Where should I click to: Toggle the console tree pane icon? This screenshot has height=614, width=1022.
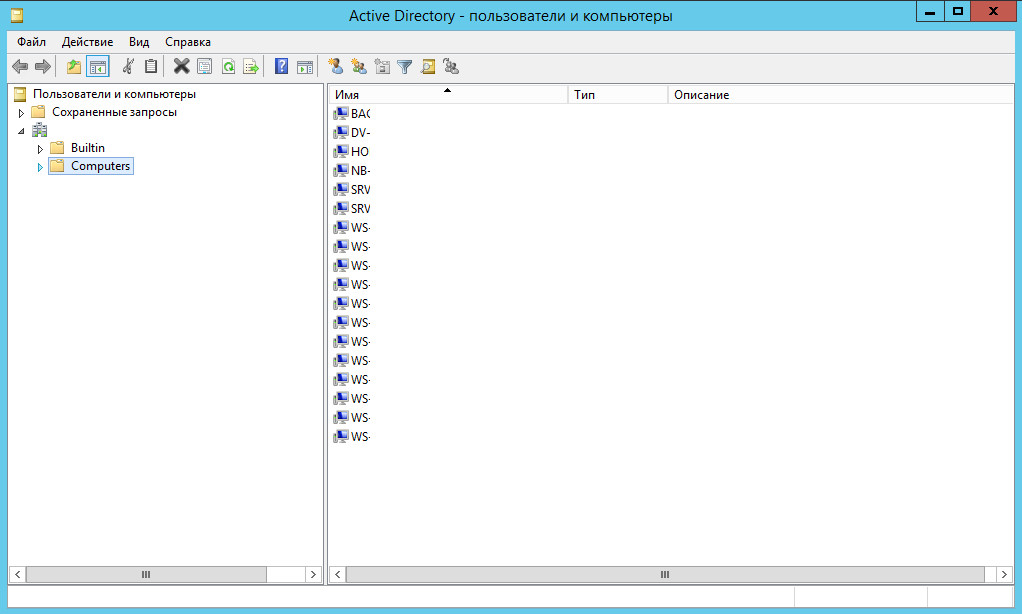pos(98,66)
